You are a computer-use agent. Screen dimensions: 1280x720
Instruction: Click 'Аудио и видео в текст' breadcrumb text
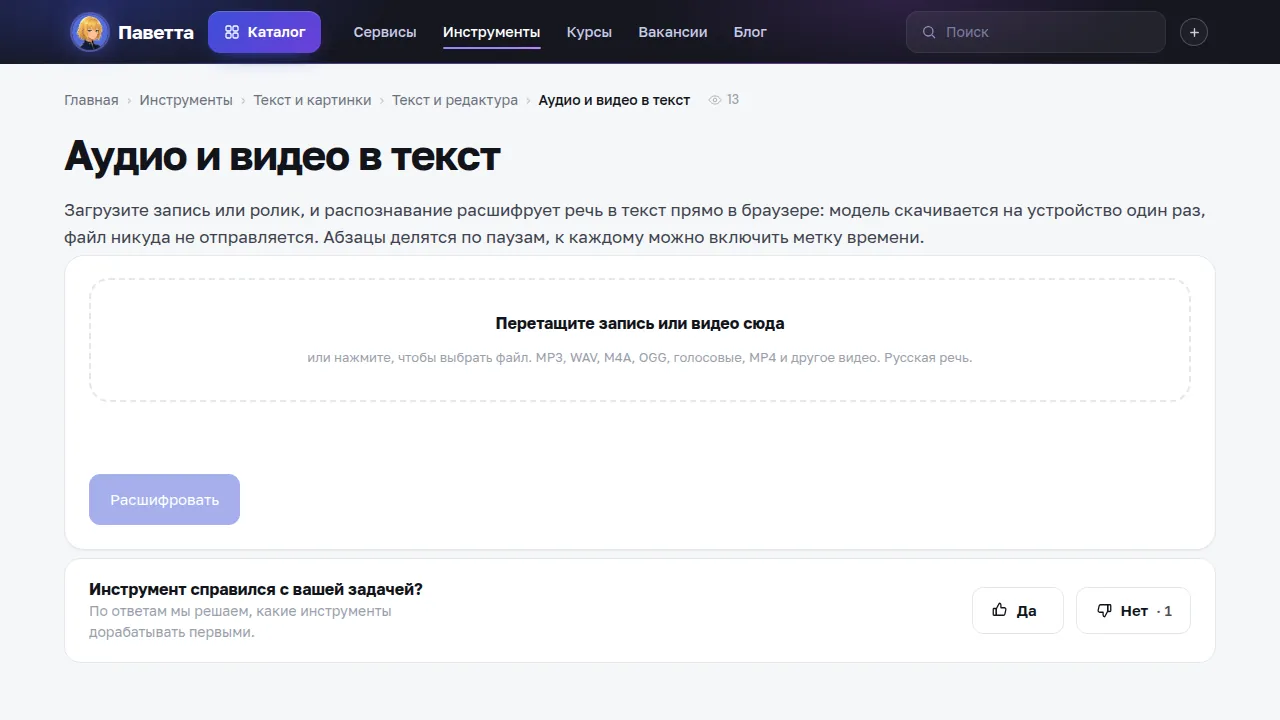point(614,100)
